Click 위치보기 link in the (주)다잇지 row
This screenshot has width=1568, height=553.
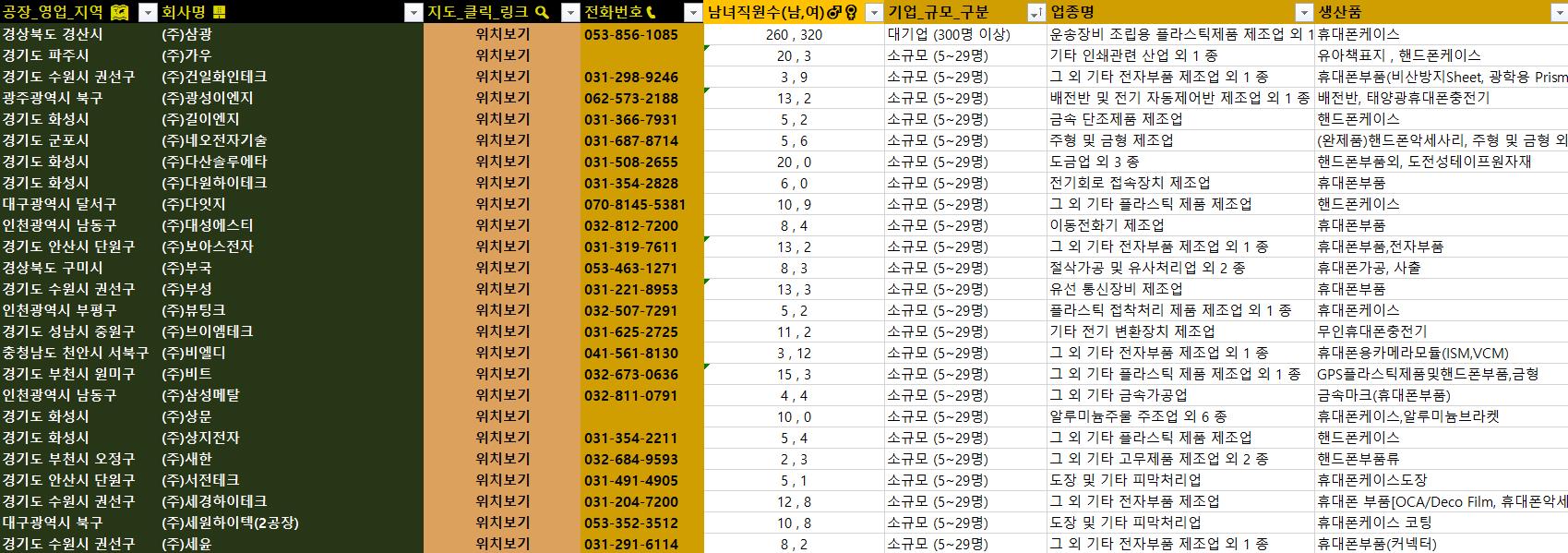(x=502, y=204)
